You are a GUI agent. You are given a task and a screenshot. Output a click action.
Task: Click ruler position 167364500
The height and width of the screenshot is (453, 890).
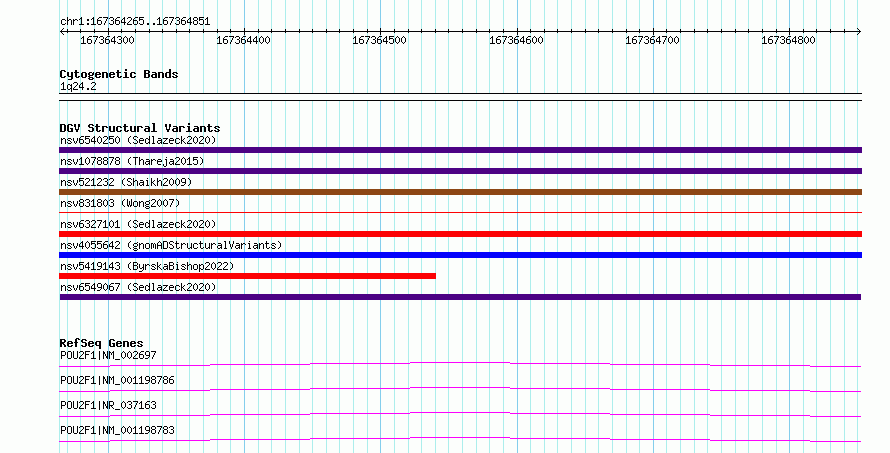(x=379, y=40)
